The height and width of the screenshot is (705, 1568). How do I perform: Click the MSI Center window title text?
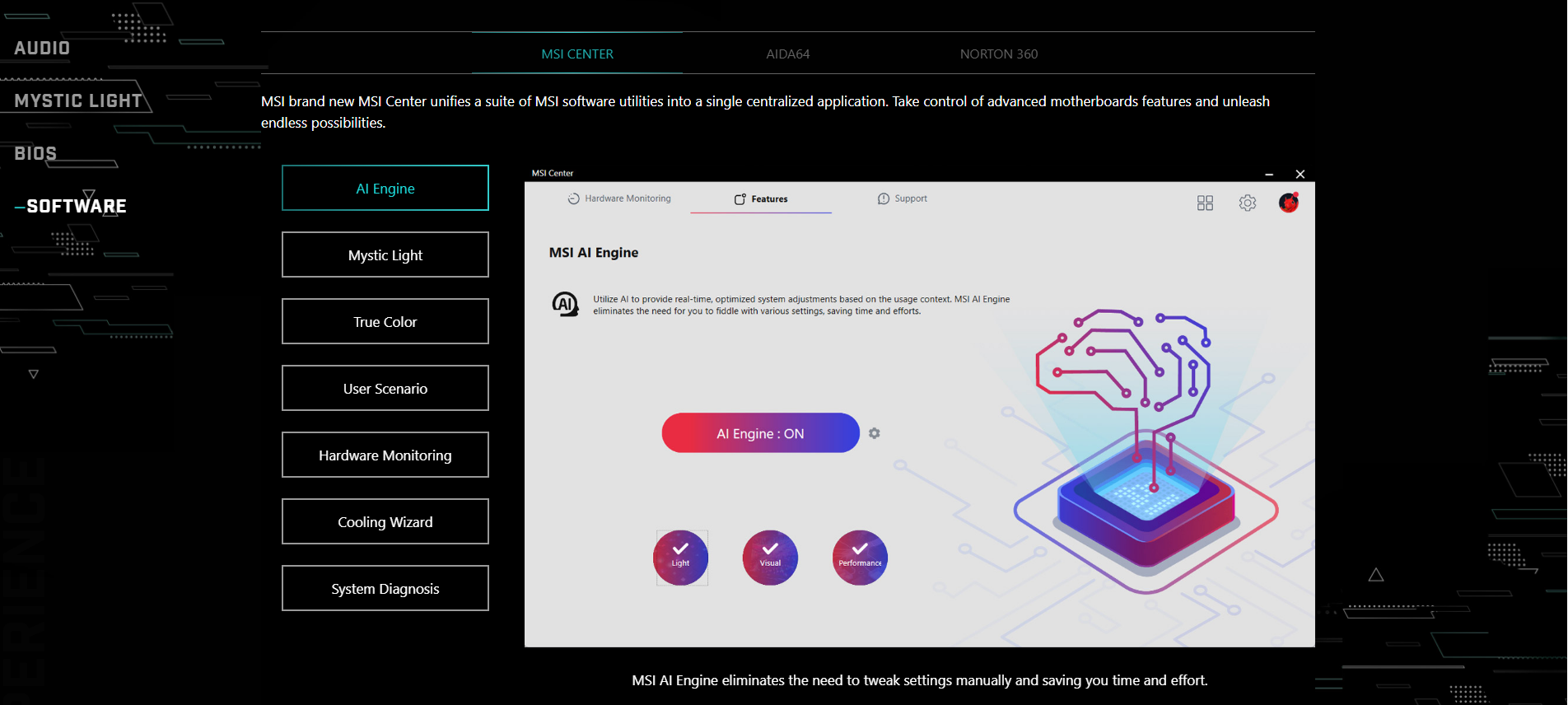(x=553, y=173)
